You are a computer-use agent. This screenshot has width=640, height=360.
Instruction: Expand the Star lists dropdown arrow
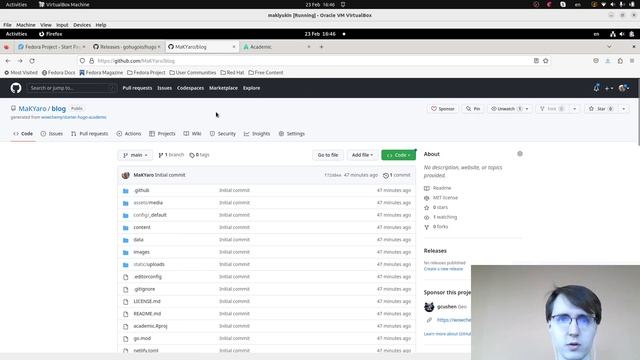click(623, 109)
